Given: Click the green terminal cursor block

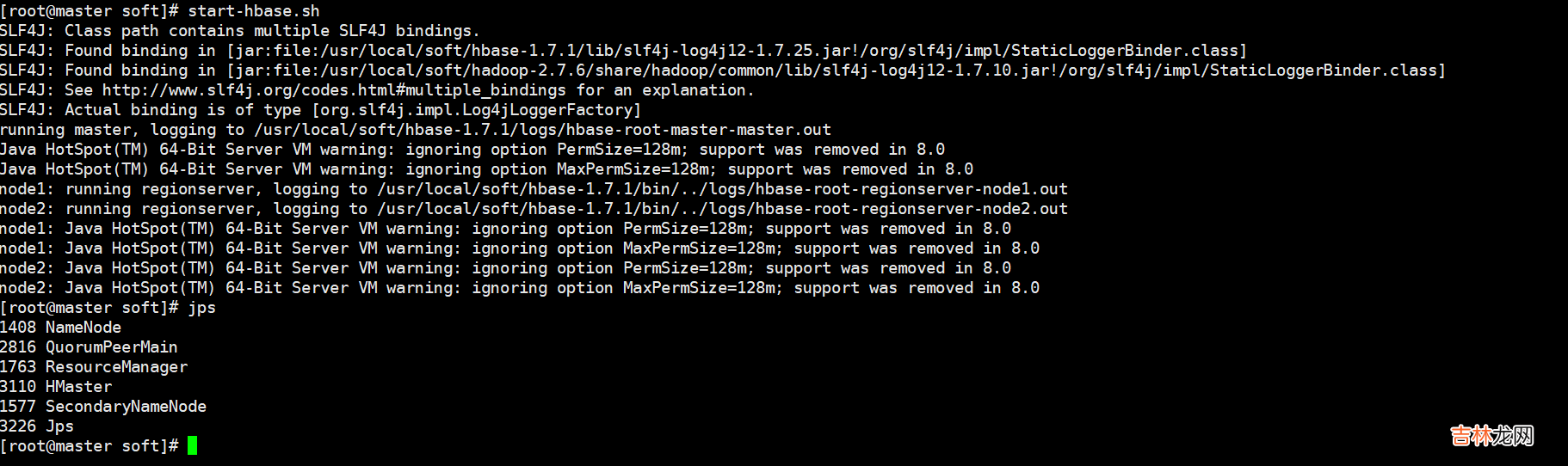Looking at the screenshot, I should tap(192, 445).
